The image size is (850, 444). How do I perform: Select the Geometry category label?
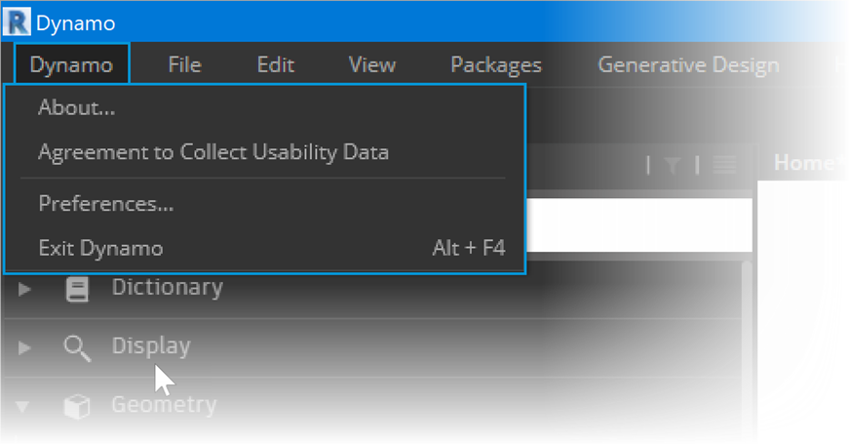coord(164,404)
